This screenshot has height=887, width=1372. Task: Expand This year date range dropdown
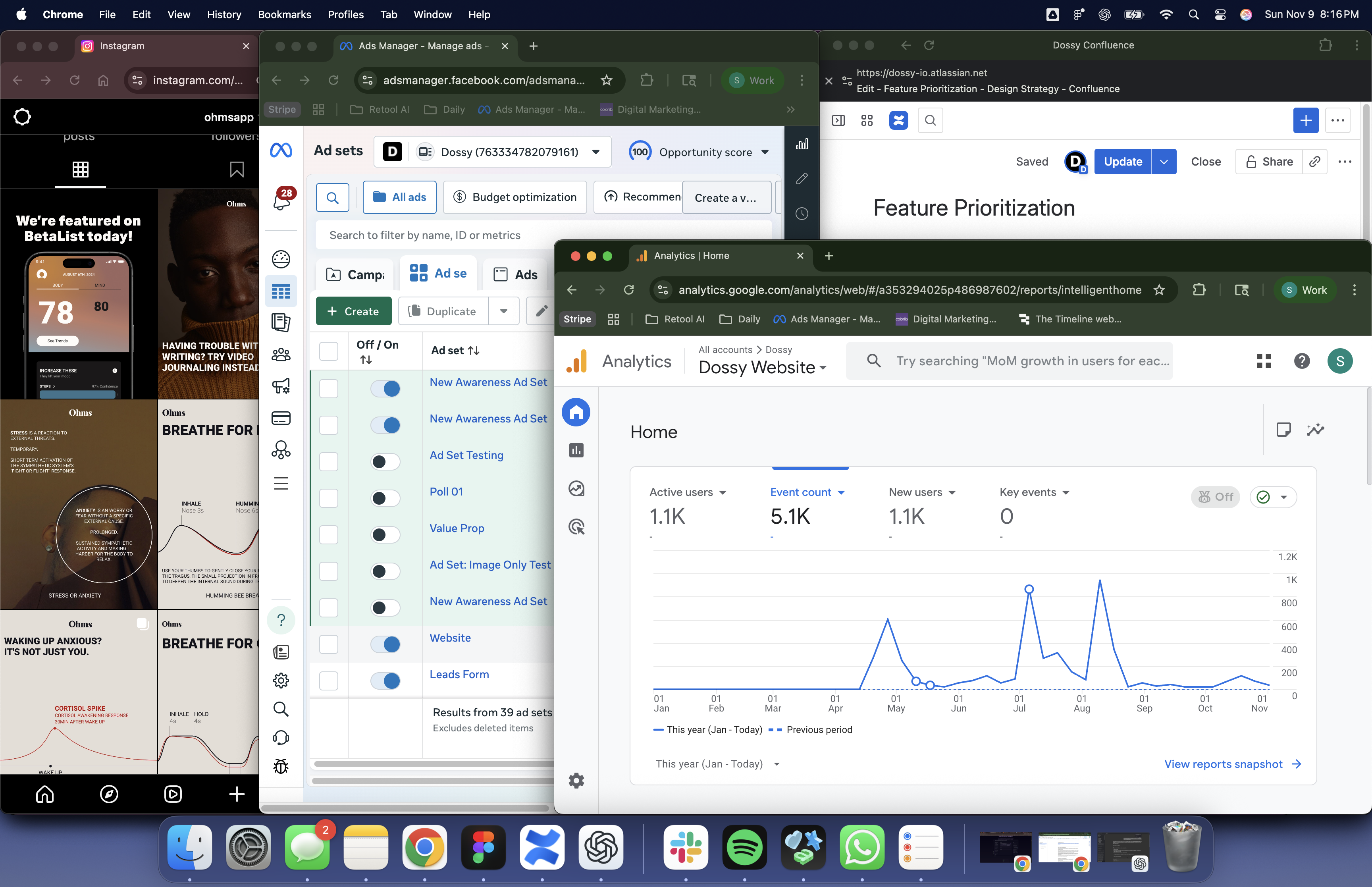[717, 764]
